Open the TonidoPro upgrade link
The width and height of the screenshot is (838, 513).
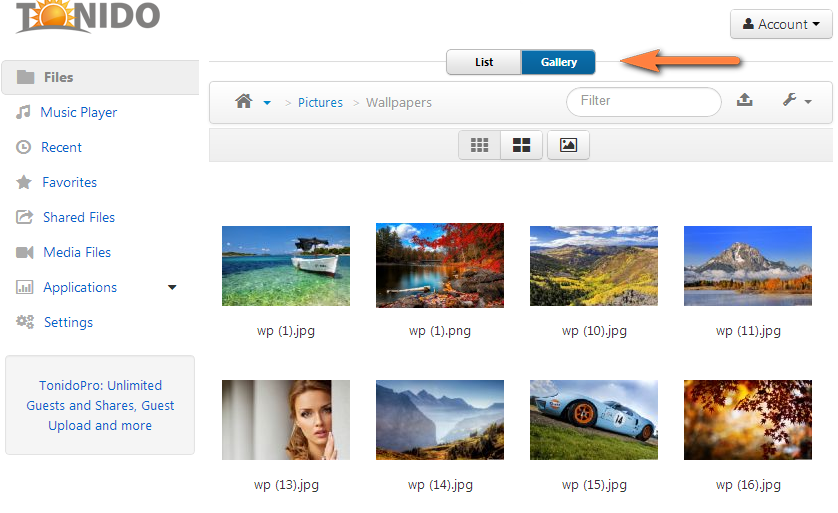click(x=100, y=406)
